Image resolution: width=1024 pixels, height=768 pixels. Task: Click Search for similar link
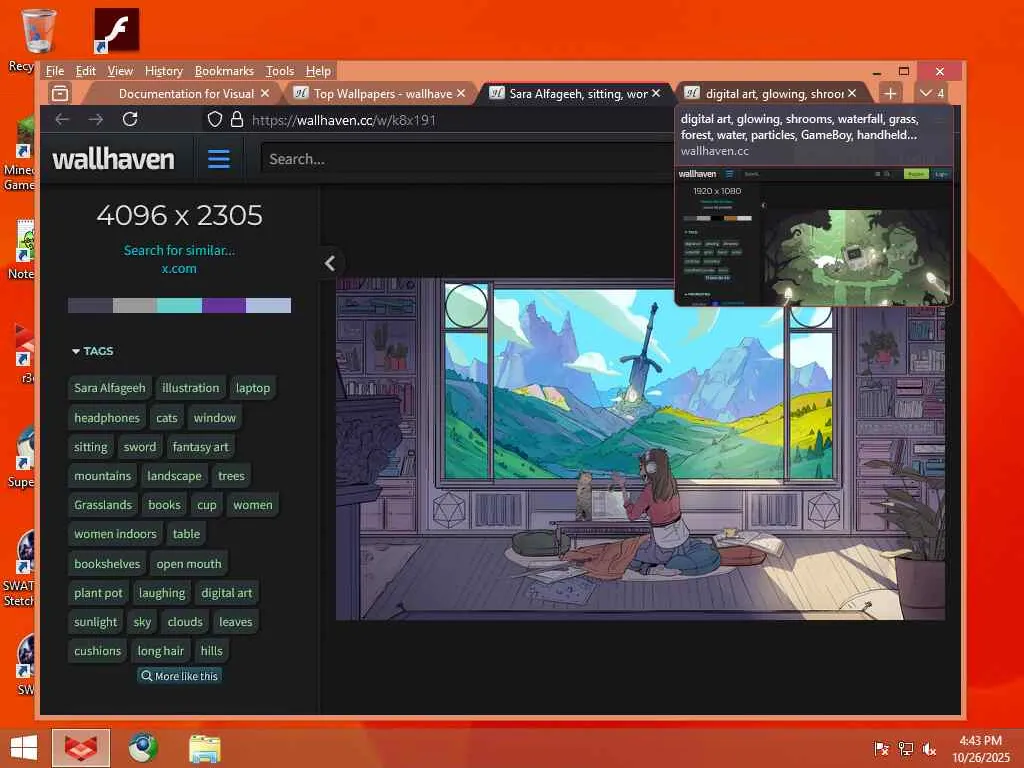[x=179, y=250]
